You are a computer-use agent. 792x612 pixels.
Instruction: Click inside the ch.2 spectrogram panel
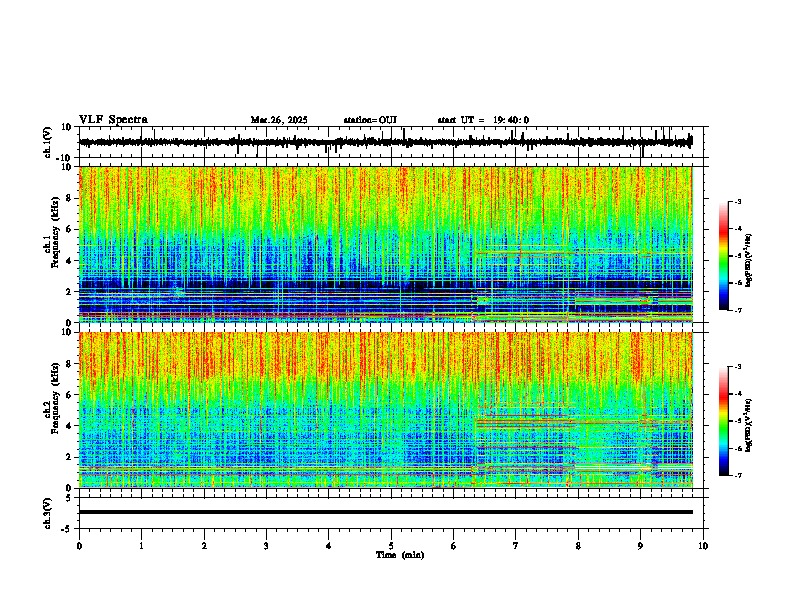[385, 410]
